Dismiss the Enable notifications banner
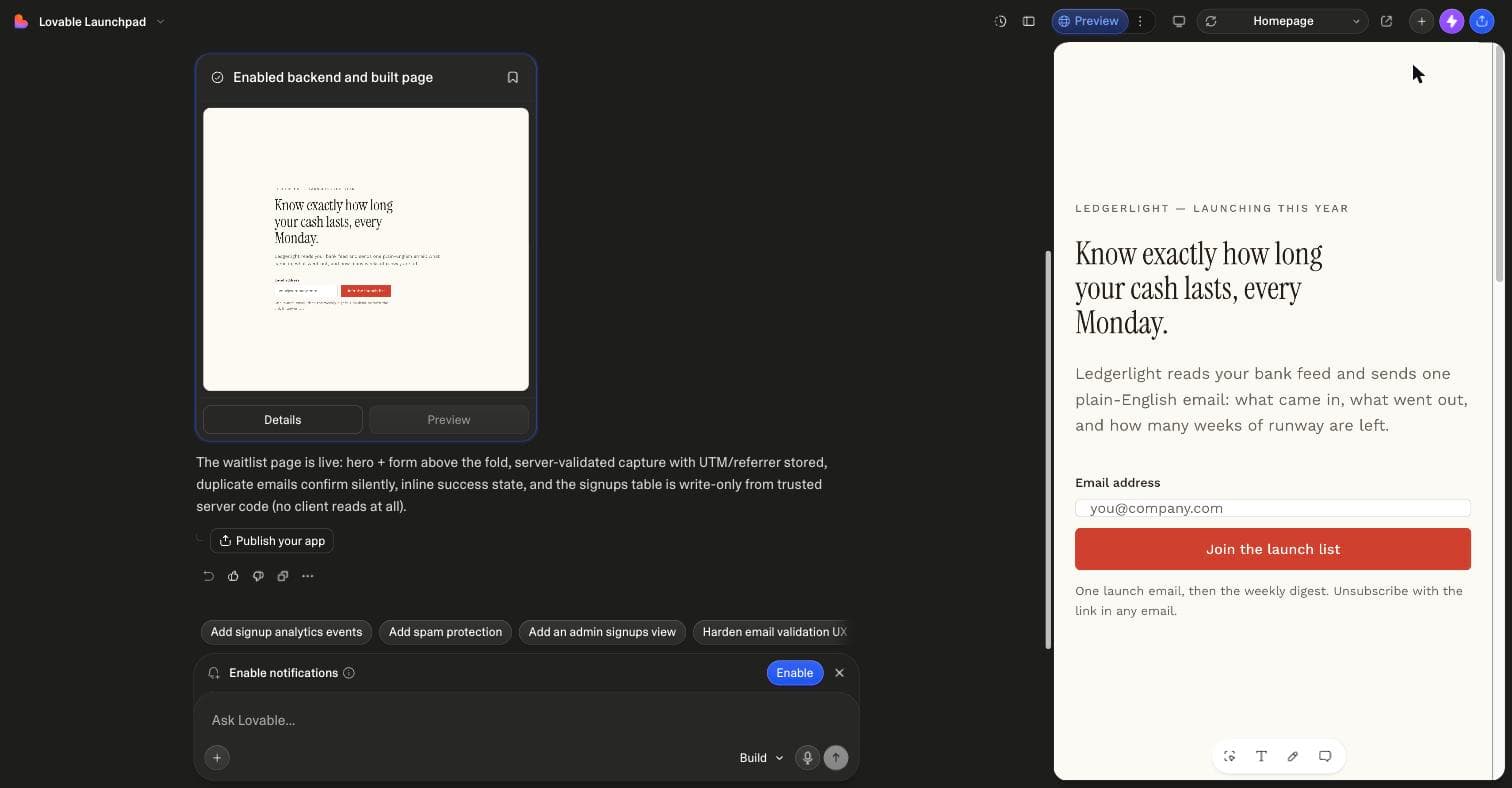Screen dimensions: 1512x788 [839, 673]
